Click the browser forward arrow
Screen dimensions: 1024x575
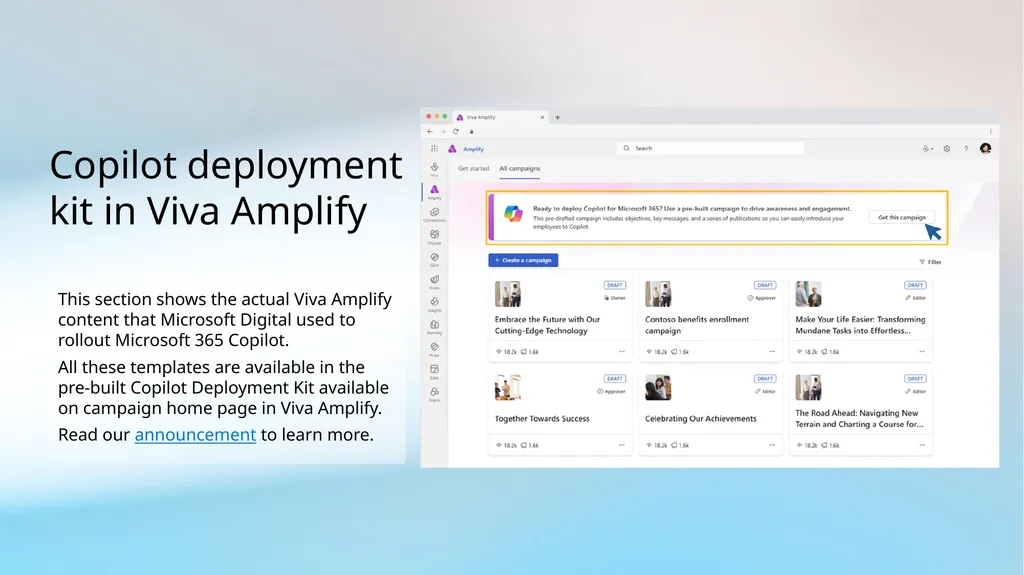point(443,131)
